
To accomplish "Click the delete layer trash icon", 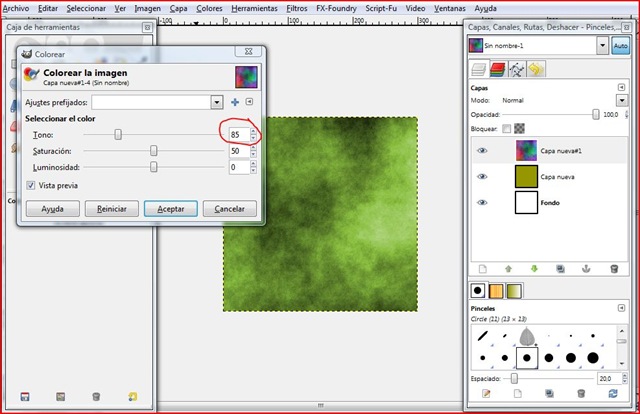I will [612, 268].
